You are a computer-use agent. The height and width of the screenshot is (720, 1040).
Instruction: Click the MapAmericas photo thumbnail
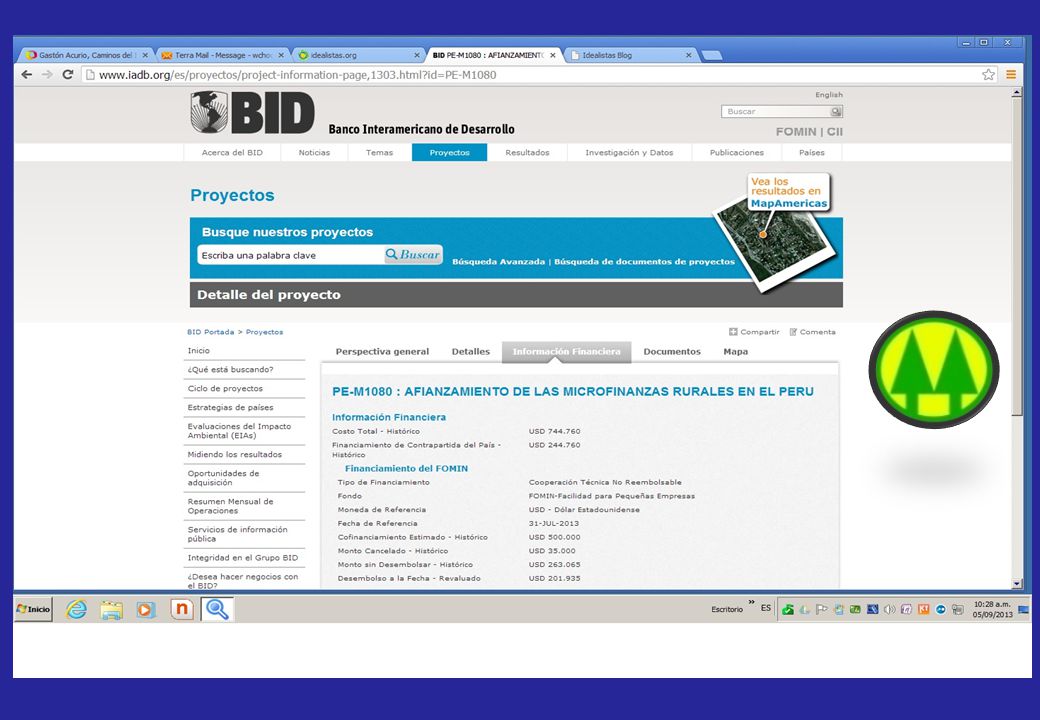(774, 242)
